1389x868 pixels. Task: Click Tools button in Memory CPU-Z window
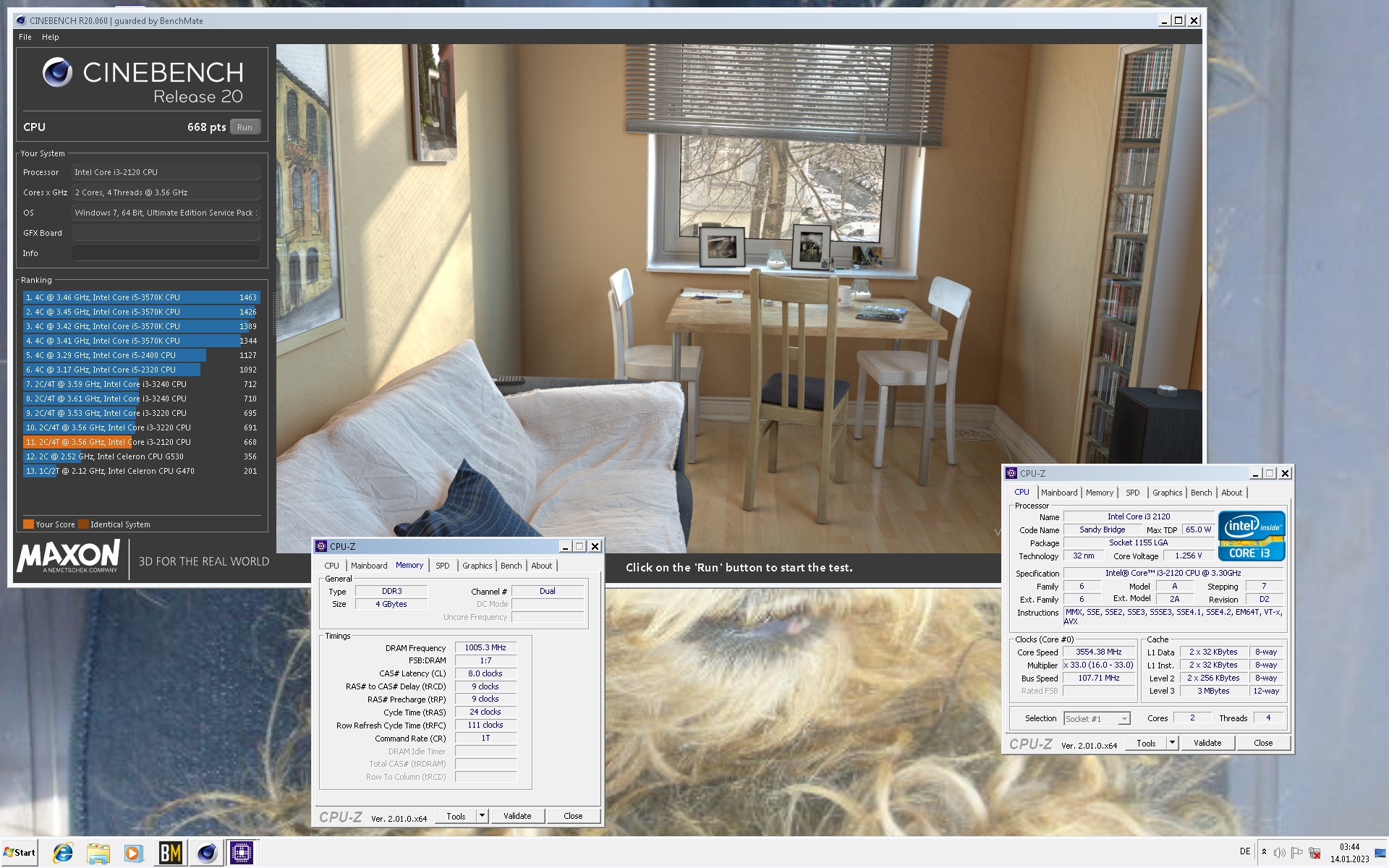pos(456,816)
